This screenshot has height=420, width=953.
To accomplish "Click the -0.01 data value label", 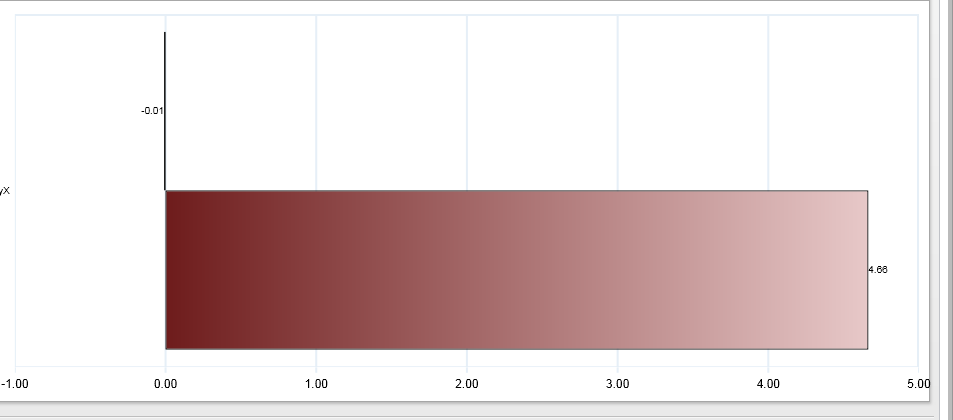I will (152, 110).
